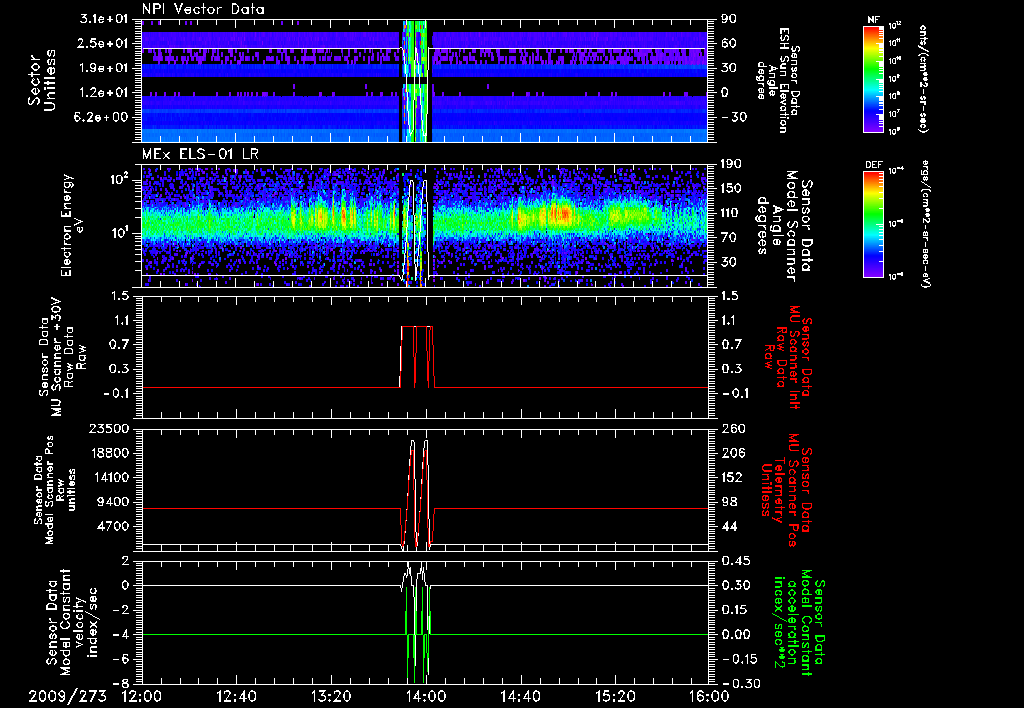Click the 70 scanner angle tick label
The image size is (1024, 708).
point(727,238)
